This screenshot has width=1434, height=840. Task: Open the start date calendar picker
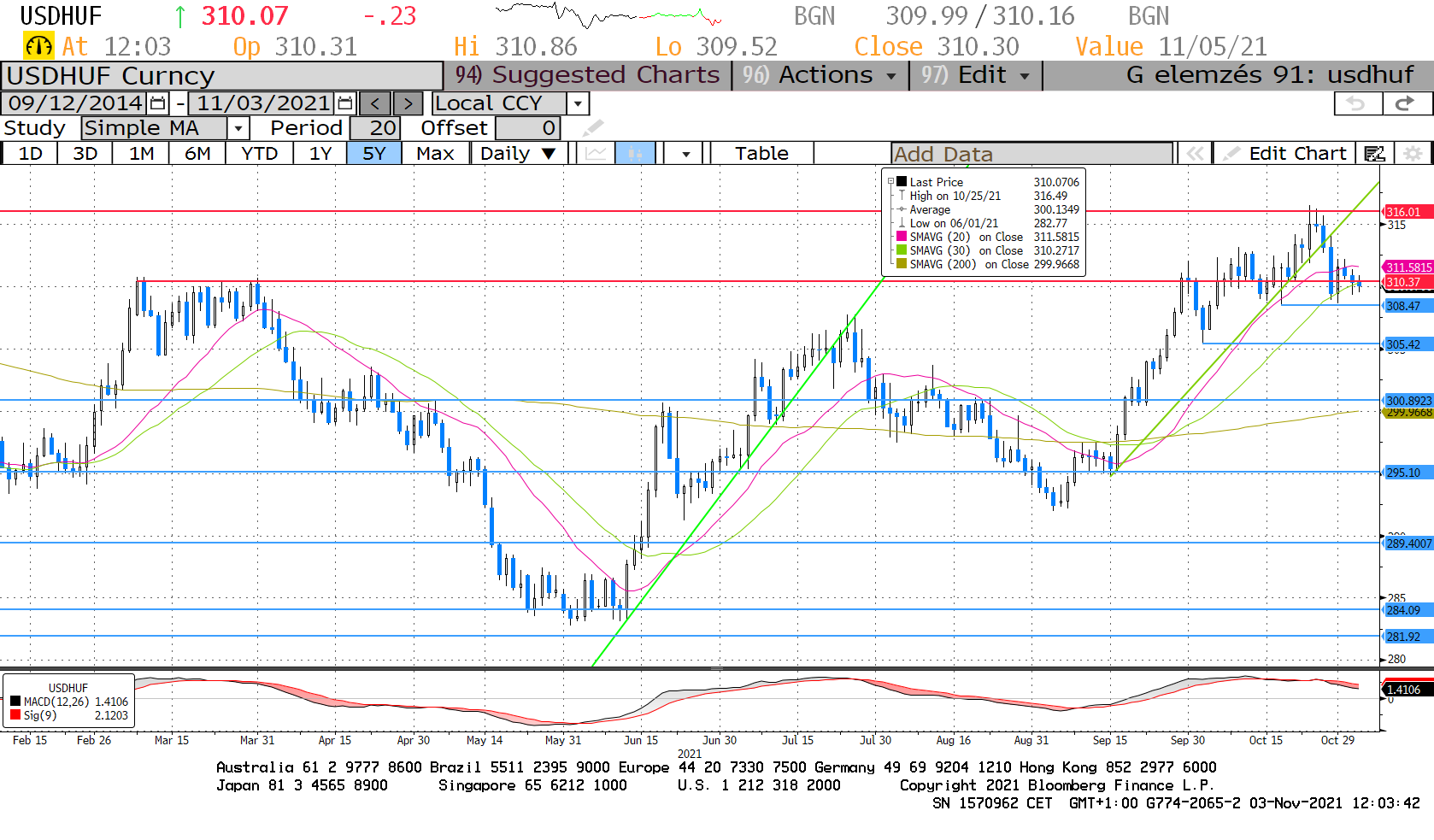pyautogui.click(x=157, y=103)
